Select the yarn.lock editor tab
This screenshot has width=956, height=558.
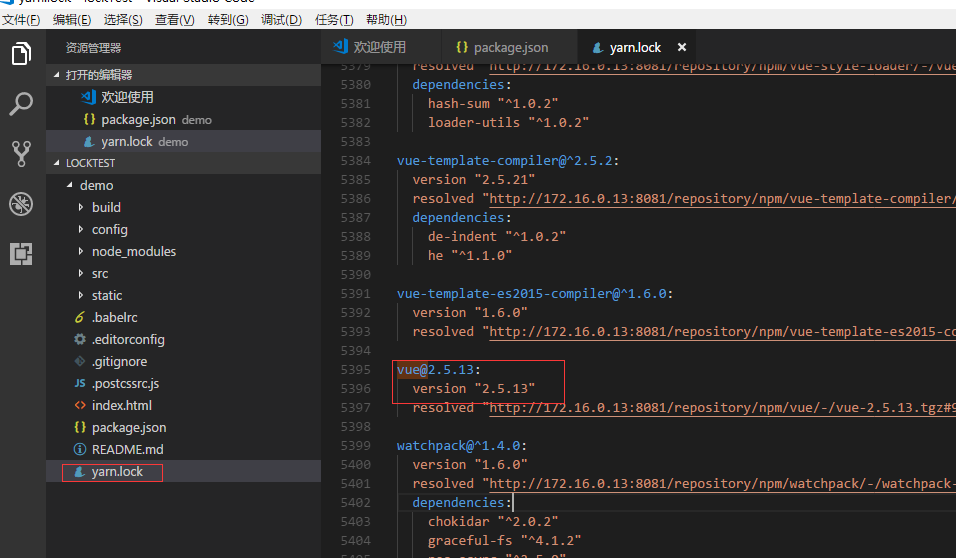pos(635,47)
